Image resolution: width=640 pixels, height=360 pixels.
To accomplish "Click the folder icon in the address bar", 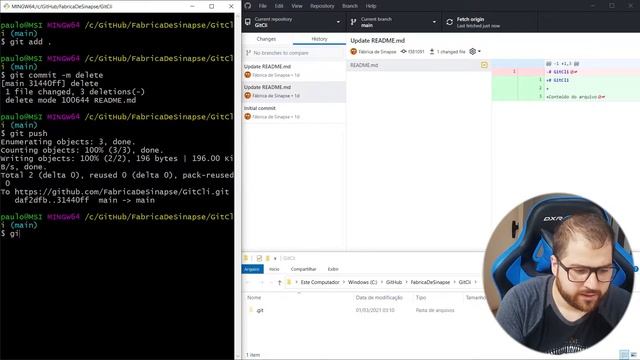I will click(289, 282).
